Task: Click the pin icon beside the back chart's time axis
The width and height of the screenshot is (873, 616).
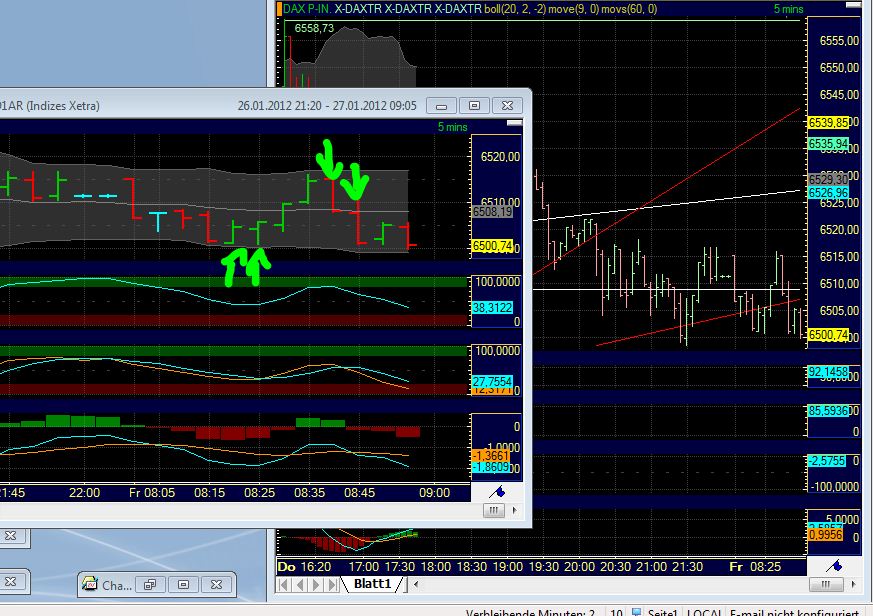Action: pyautogui.click(x=833, y=566)
